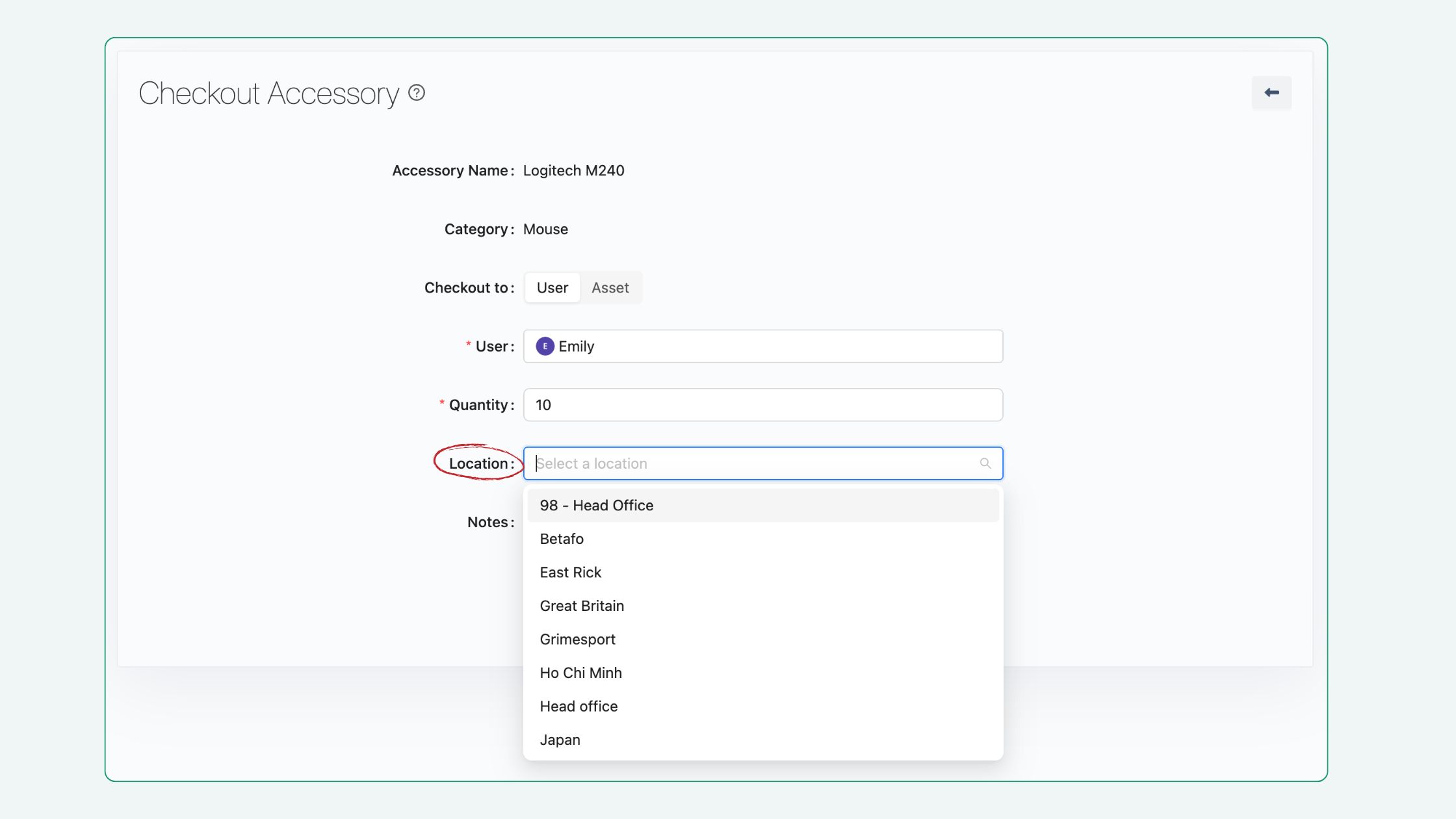This screenshot has width=1456, height=819.
Task: Select User checkout option
Action: pyautogui.click(x=552, y=288)
